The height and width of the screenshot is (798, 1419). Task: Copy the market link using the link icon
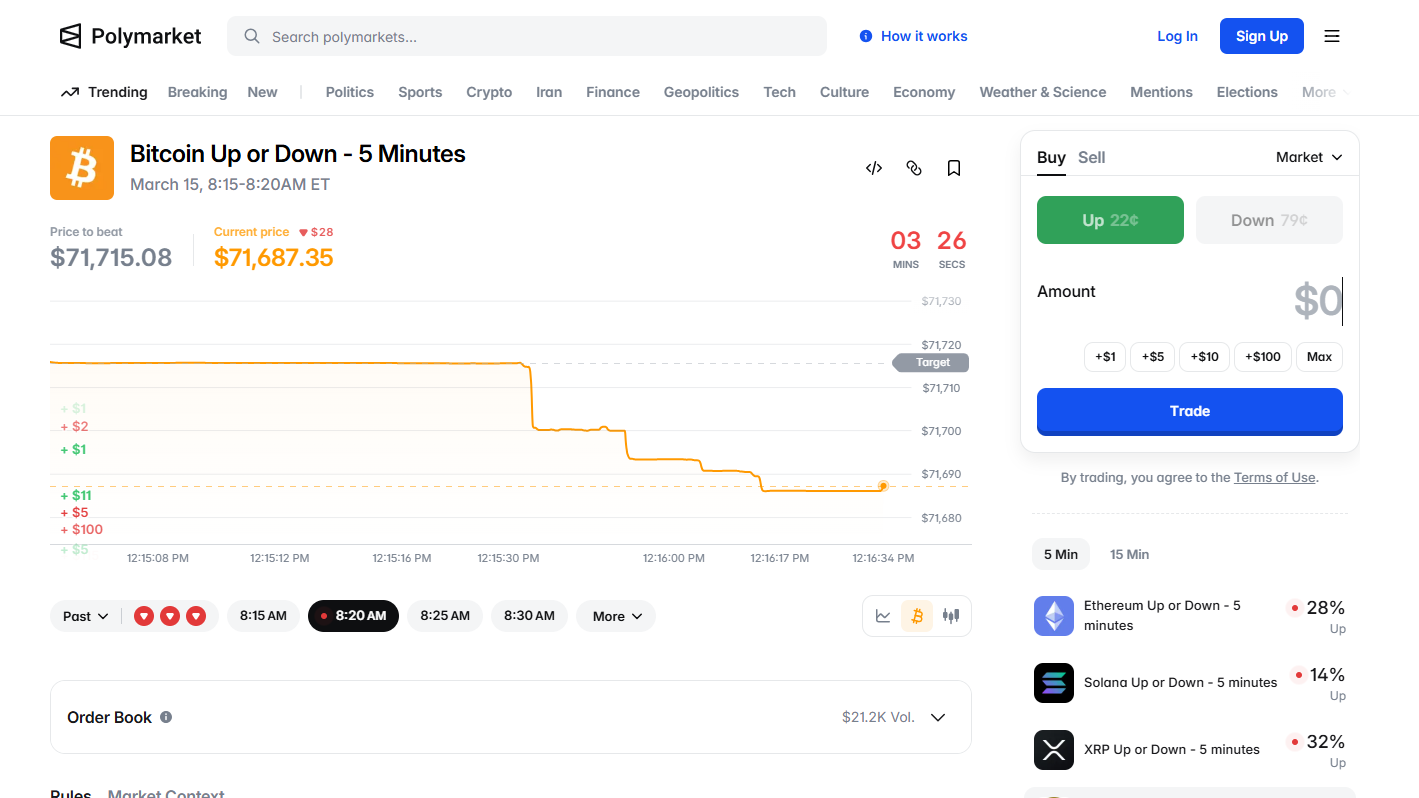point(913,168)
